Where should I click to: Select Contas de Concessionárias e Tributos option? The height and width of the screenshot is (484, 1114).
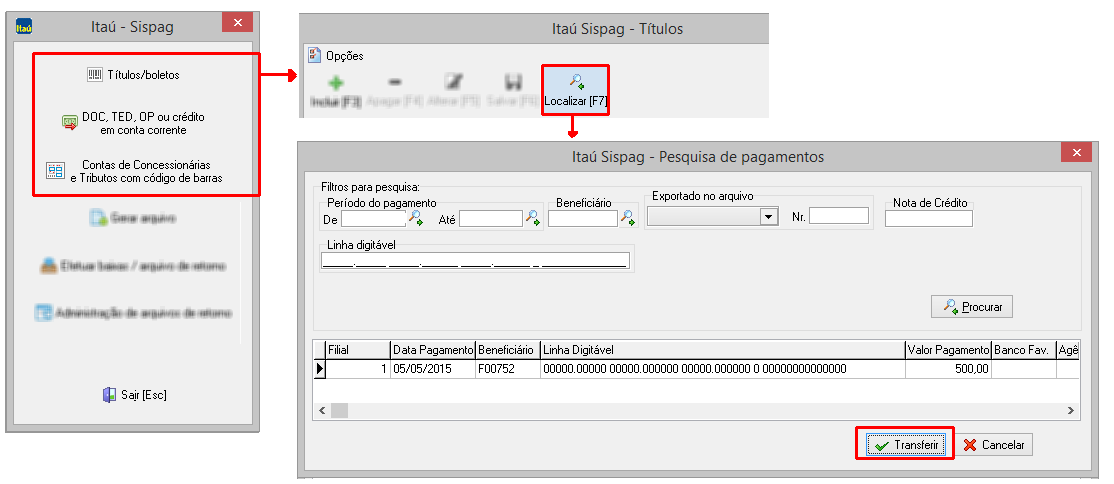pos(136,171)
